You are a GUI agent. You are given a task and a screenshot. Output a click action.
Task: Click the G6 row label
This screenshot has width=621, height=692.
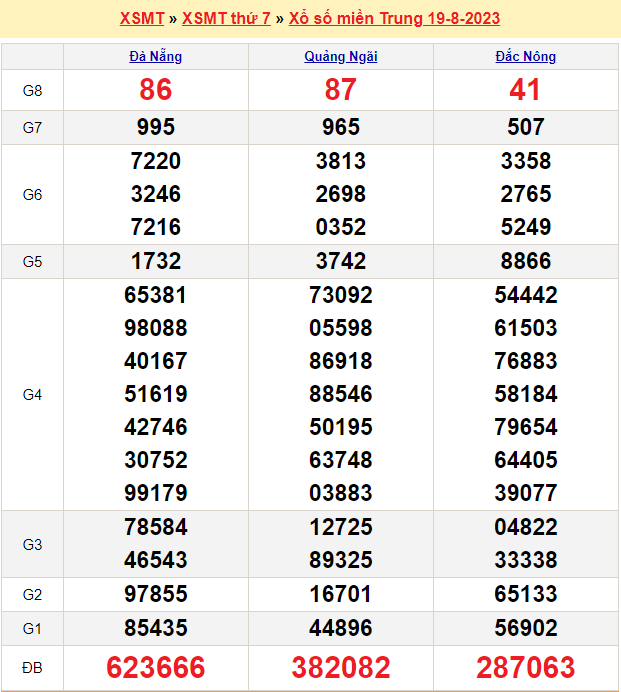tap(32, 194)
